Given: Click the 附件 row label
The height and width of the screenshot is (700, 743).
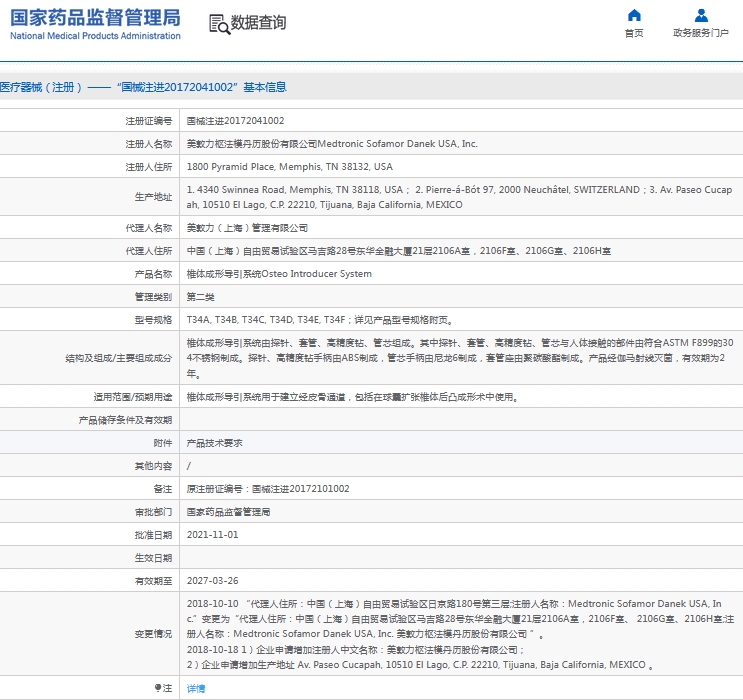Looking at the screenshot, I should click(x=163, y=443).
